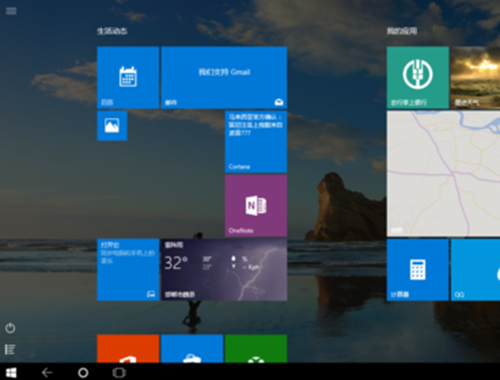Click the 生活动态 group heading
The image size is (500, 380).
click(x=112, y=31)
